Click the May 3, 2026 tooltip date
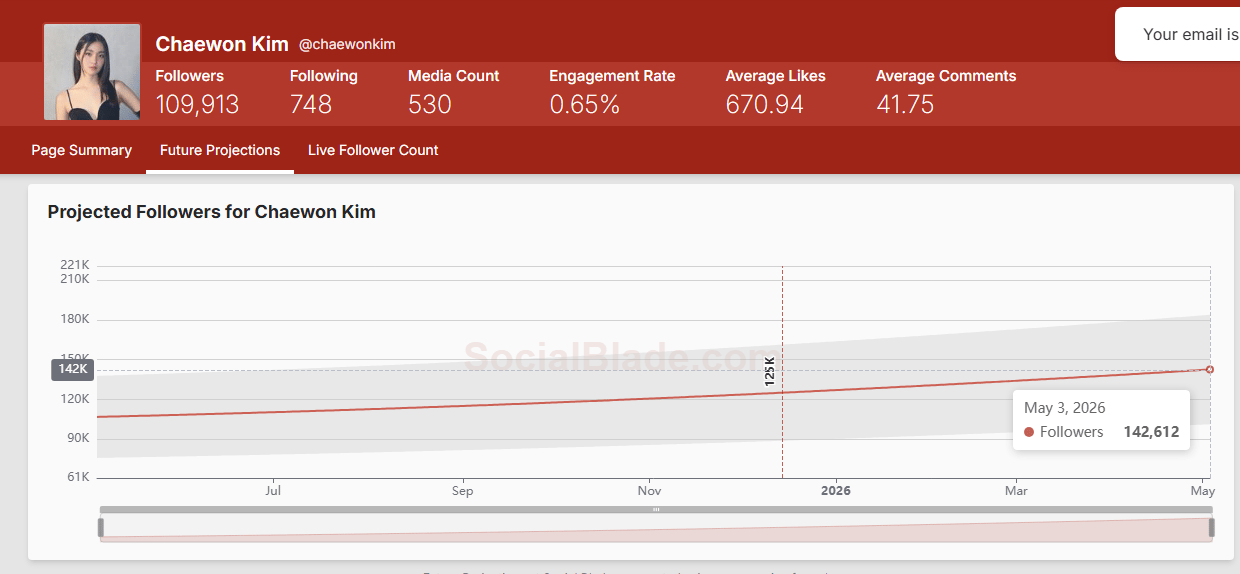The height and width of the screenshot is (574, 1240). pos(1065,408)
